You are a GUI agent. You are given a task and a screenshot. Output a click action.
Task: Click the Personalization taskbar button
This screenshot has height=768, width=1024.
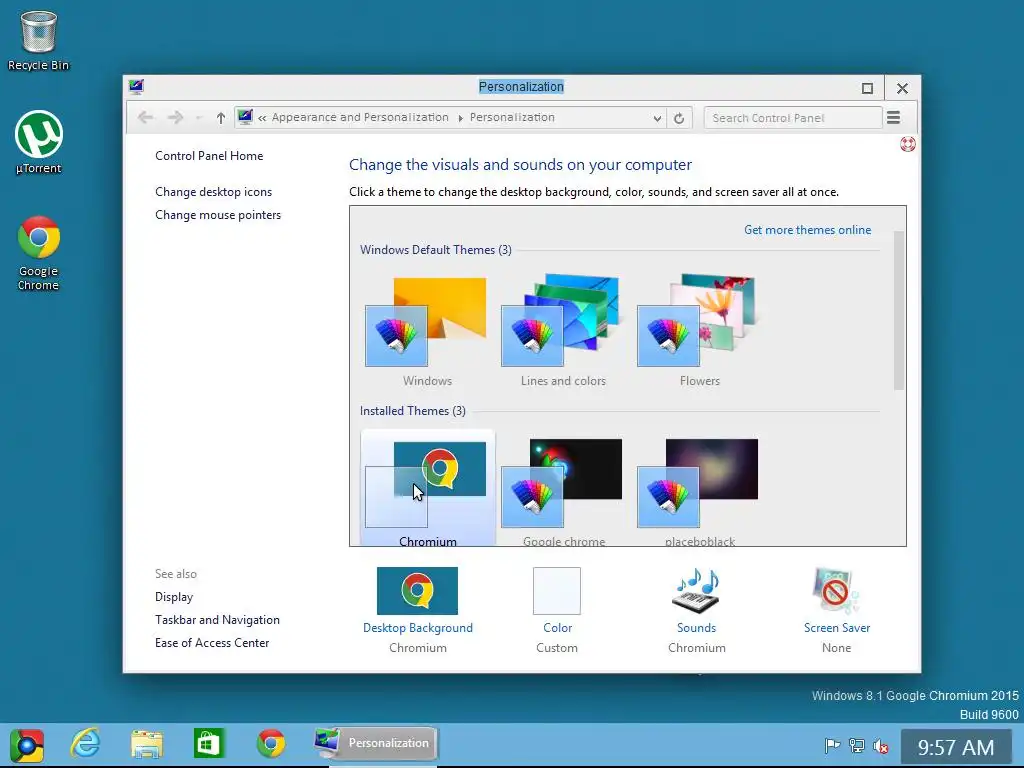pos(375,744)
